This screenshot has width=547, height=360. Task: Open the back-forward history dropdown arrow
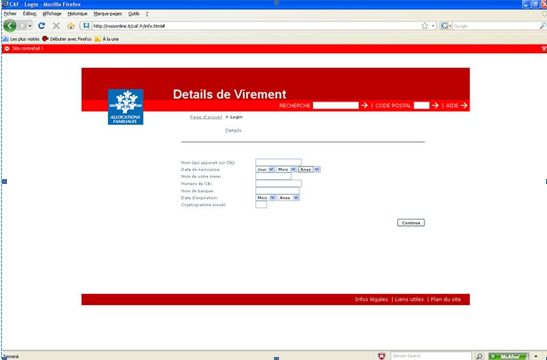coord(30,26)
